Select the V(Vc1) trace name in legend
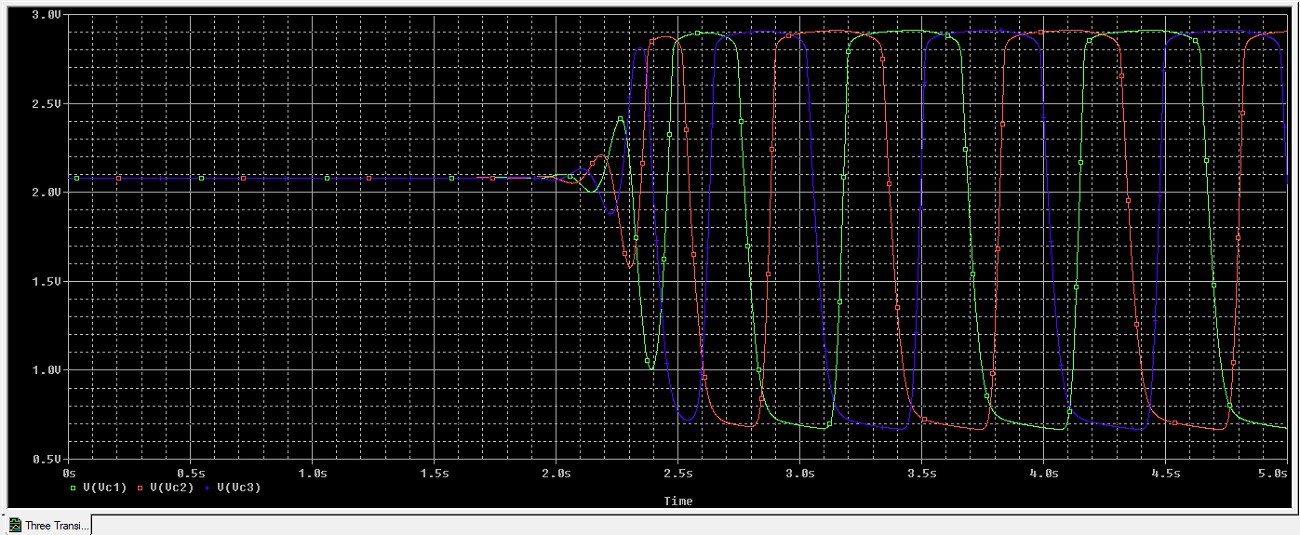The image size is (1300, 535). (x=103, y=487)
